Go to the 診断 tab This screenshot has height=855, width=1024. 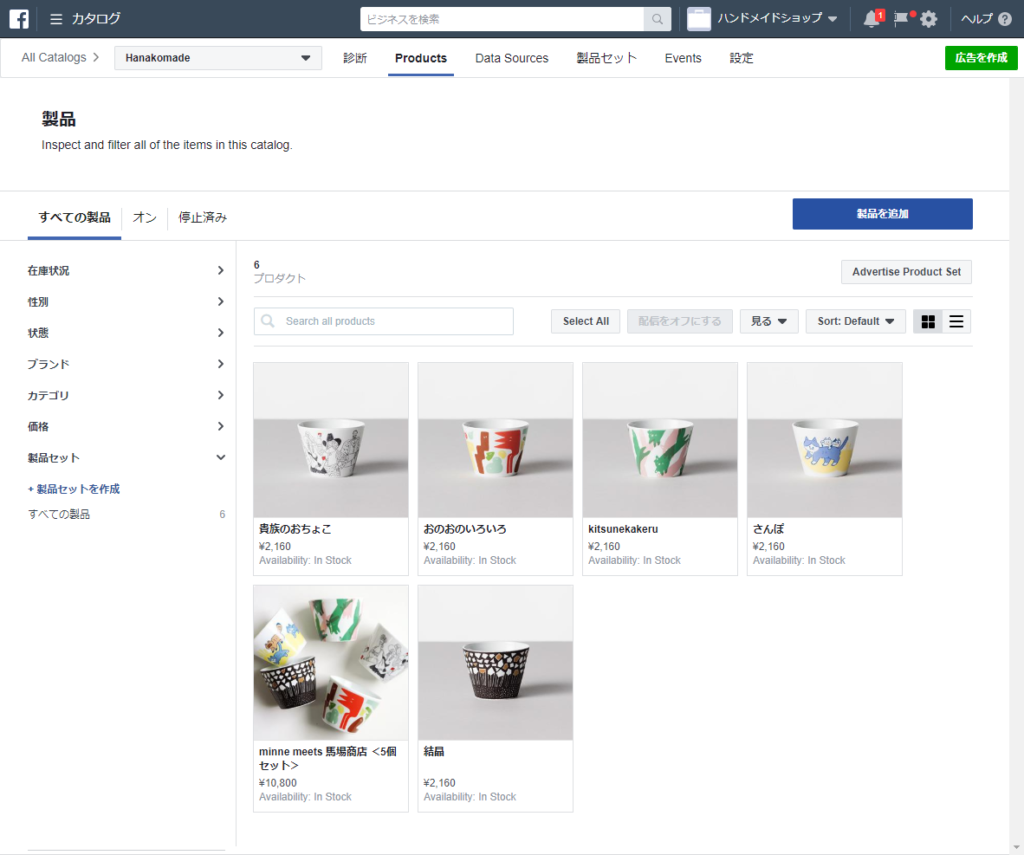point(355,58)
